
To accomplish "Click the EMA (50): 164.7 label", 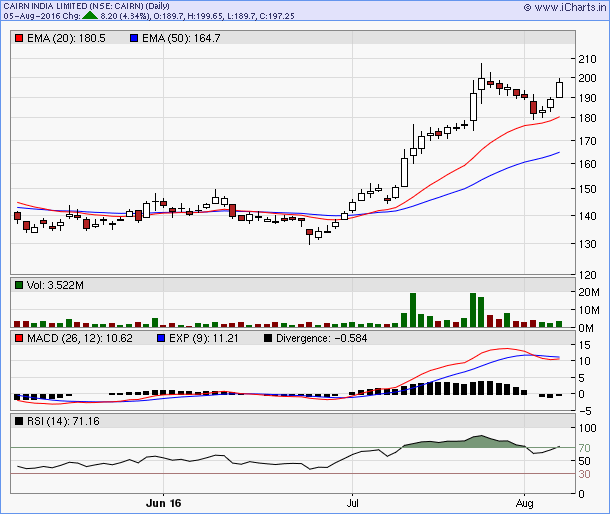I will coord(181,38).
